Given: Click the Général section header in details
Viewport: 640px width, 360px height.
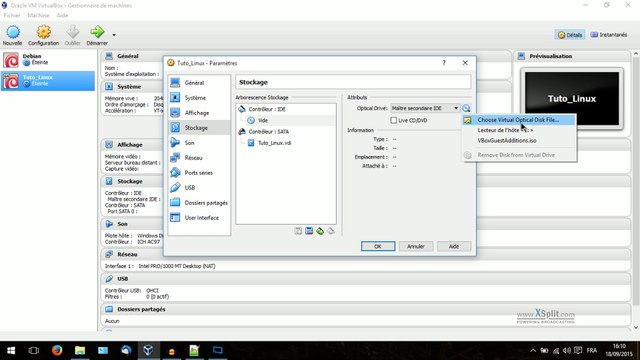Looking at the screenshot, I should click(128, 56).
